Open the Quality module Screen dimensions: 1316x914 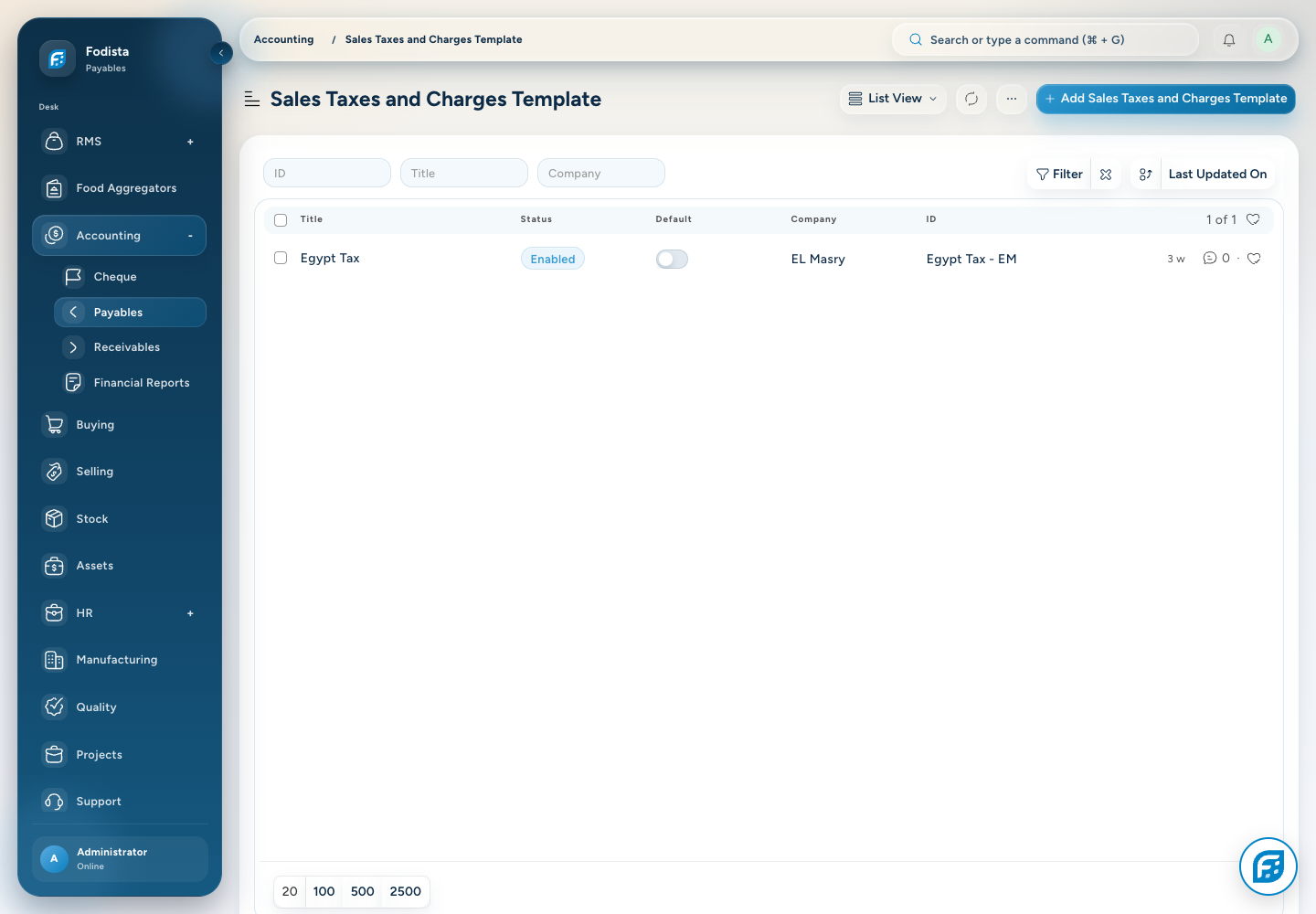pyautogui.click(x=119, y=707)
